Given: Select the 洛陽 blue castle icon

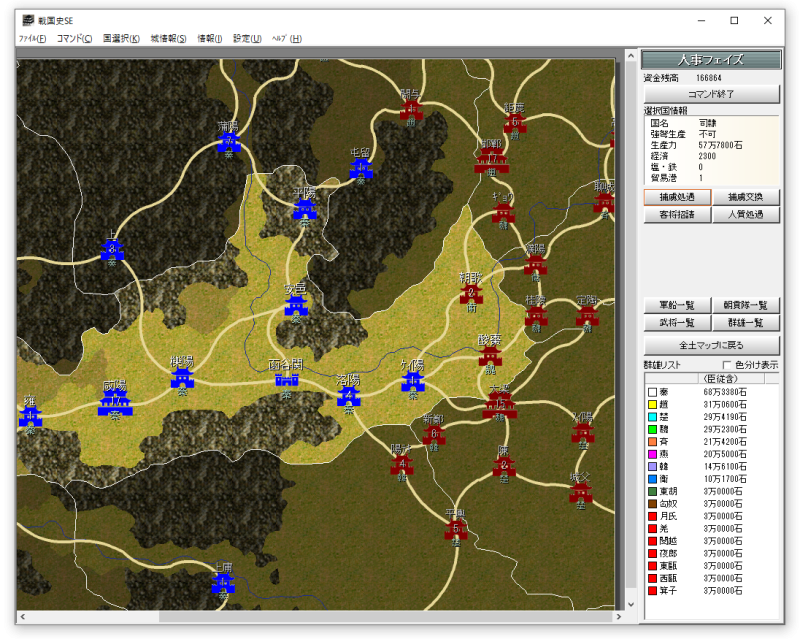Looking at the screenshot, I should 348,396.
